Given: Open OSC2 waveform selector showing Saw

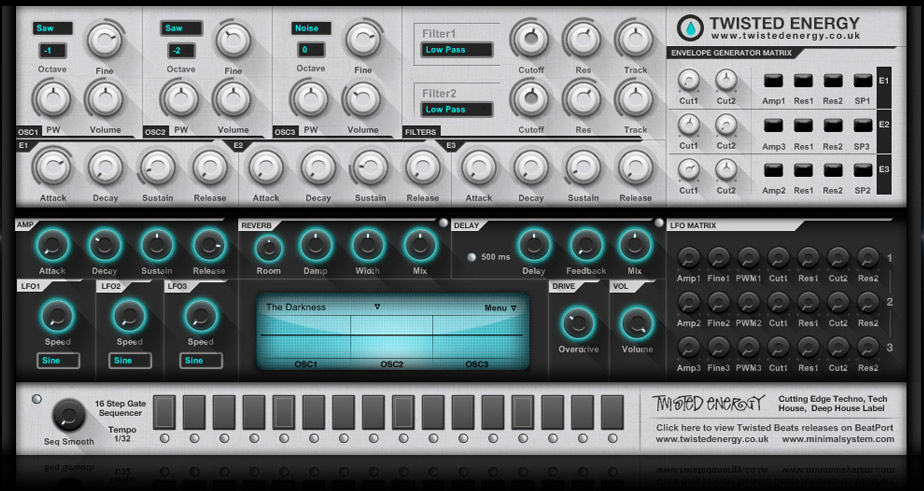Looking at the screenshot, I should coord(181,28).
